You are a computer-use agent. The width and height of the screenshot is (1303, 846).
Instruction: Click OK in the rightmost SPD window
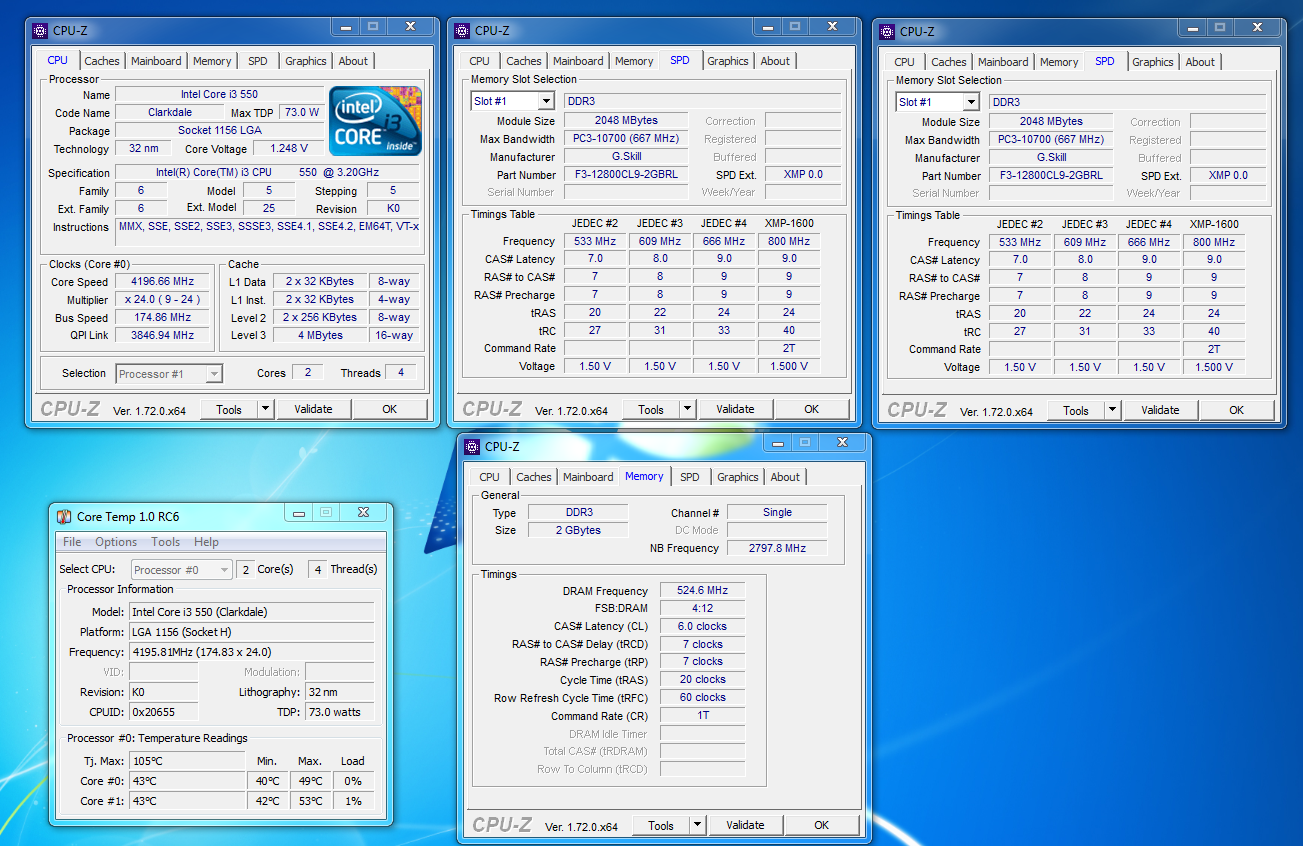[x=1236, y=410]
